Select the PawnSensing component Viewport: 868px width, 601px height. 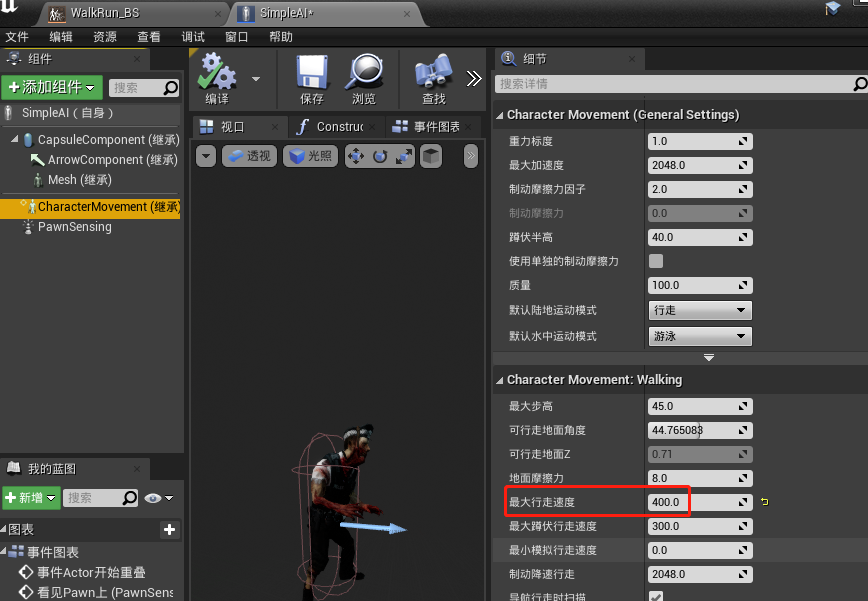(x=74, y=227)
